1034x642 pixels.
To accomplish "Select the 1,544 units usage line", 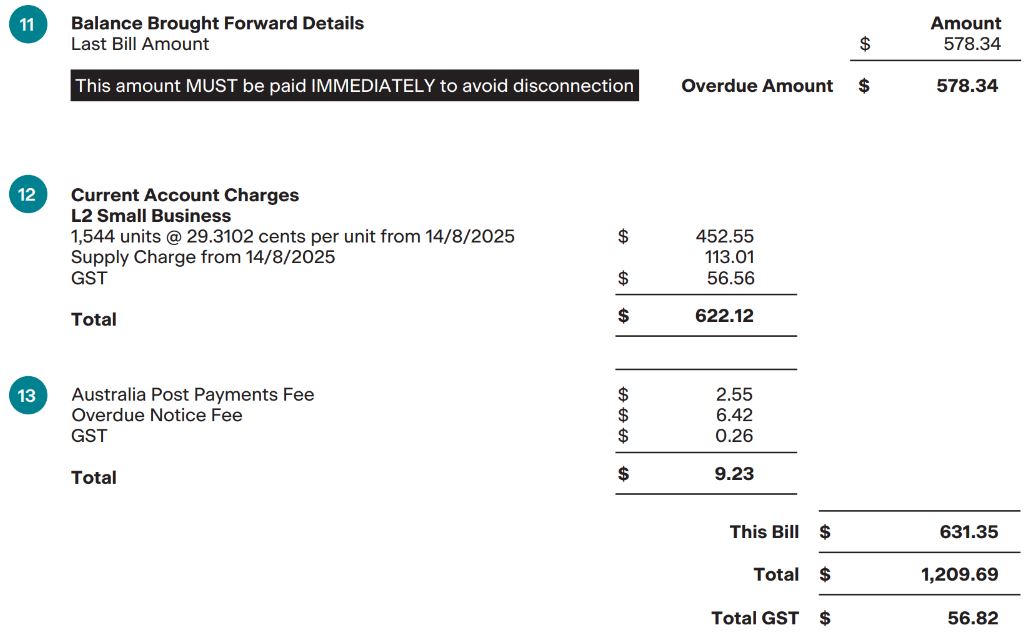I will point(293,237).
